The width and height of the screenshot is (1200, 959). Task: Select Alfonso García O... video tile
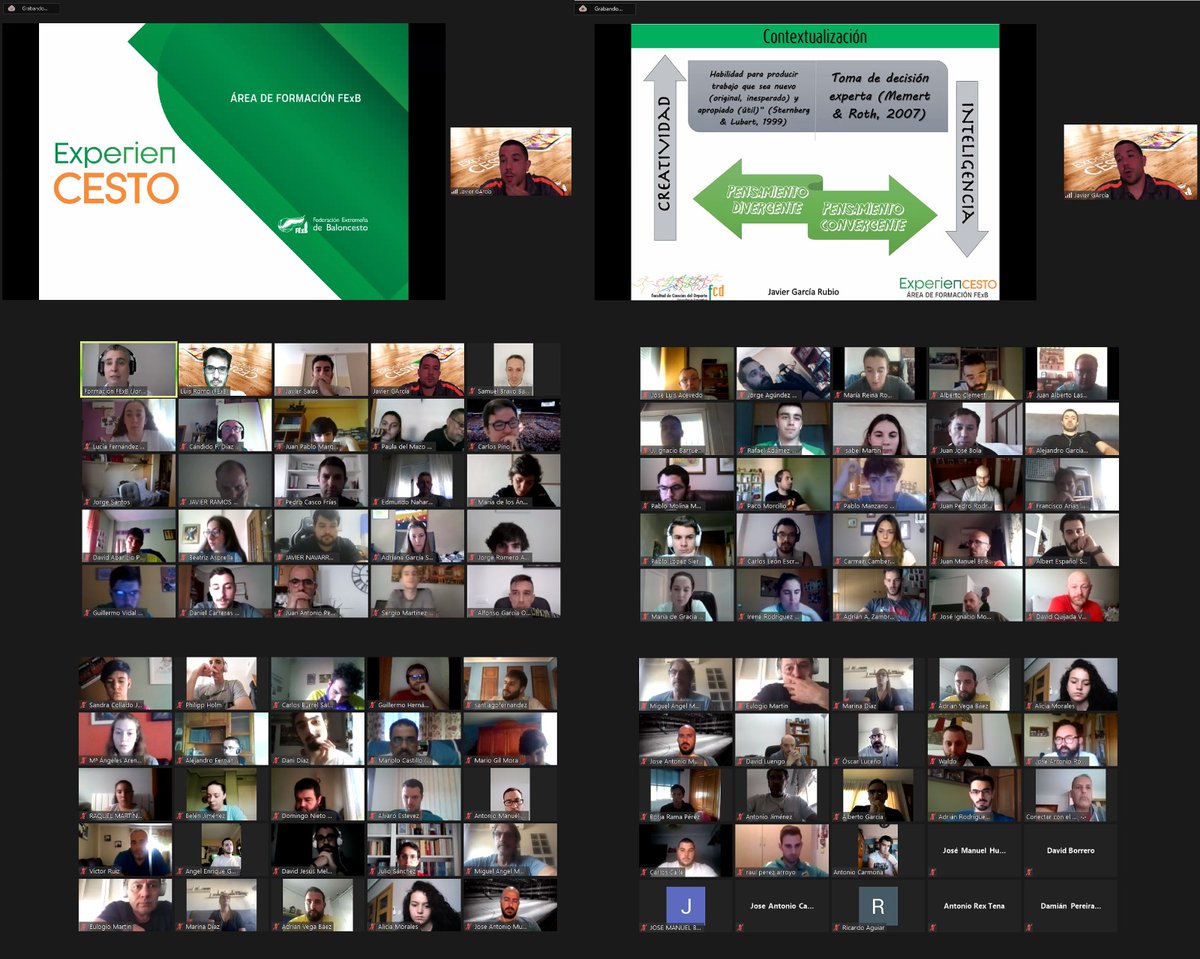coord(513,590)
